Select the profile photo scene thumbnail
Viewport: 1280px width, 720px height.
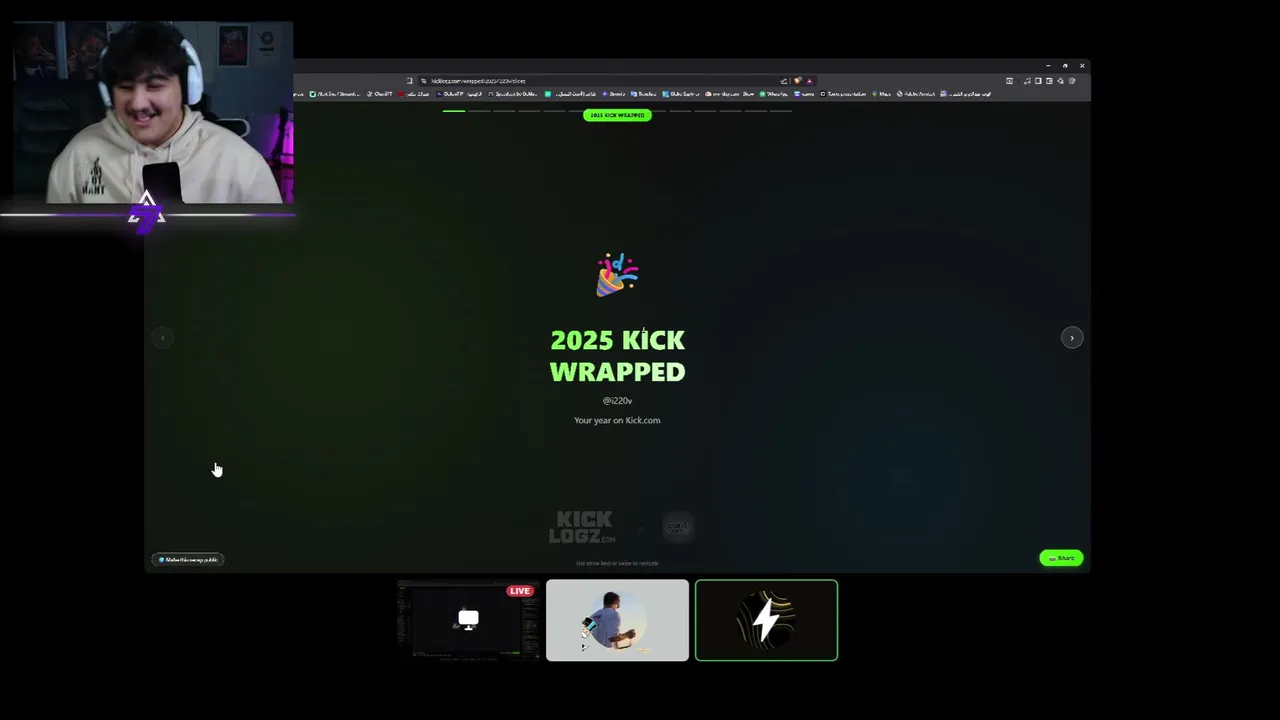(617, 620)
